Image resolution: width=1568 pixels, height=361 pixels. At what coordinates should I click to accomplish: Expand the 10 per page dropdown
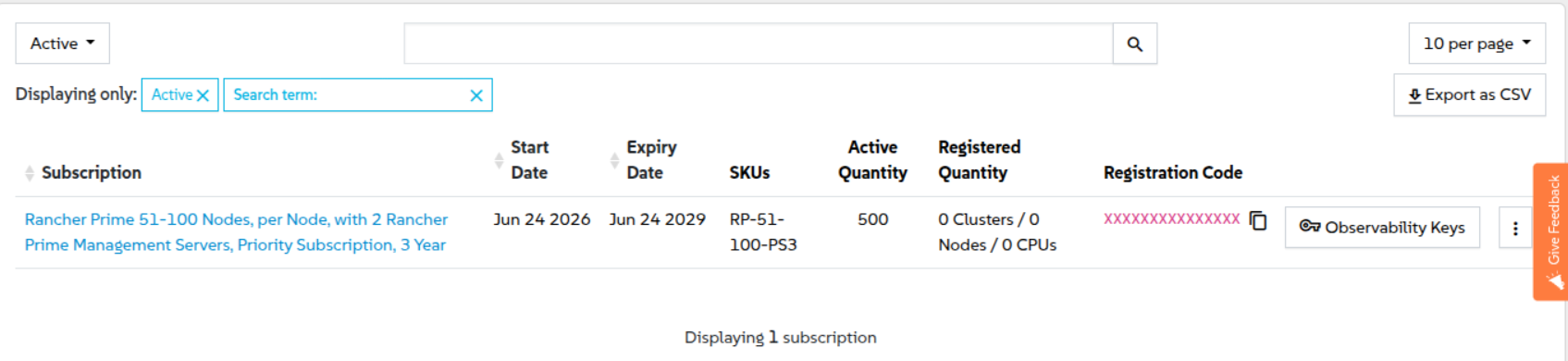[x=1476, y=44]
